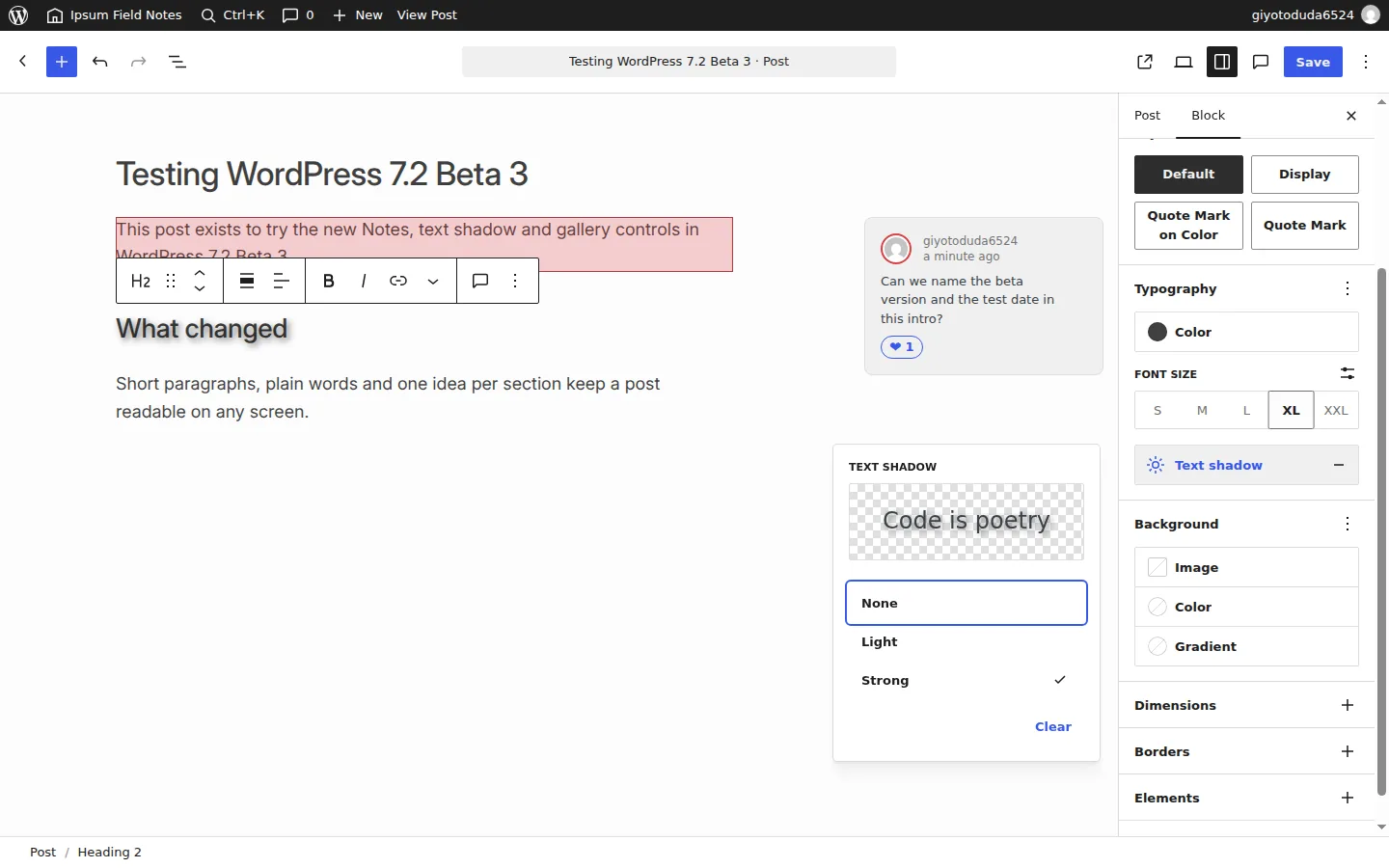Open the More rich text dropdown
The height and width of the screenshot is (868, 1389).
[x=433, y=281]
